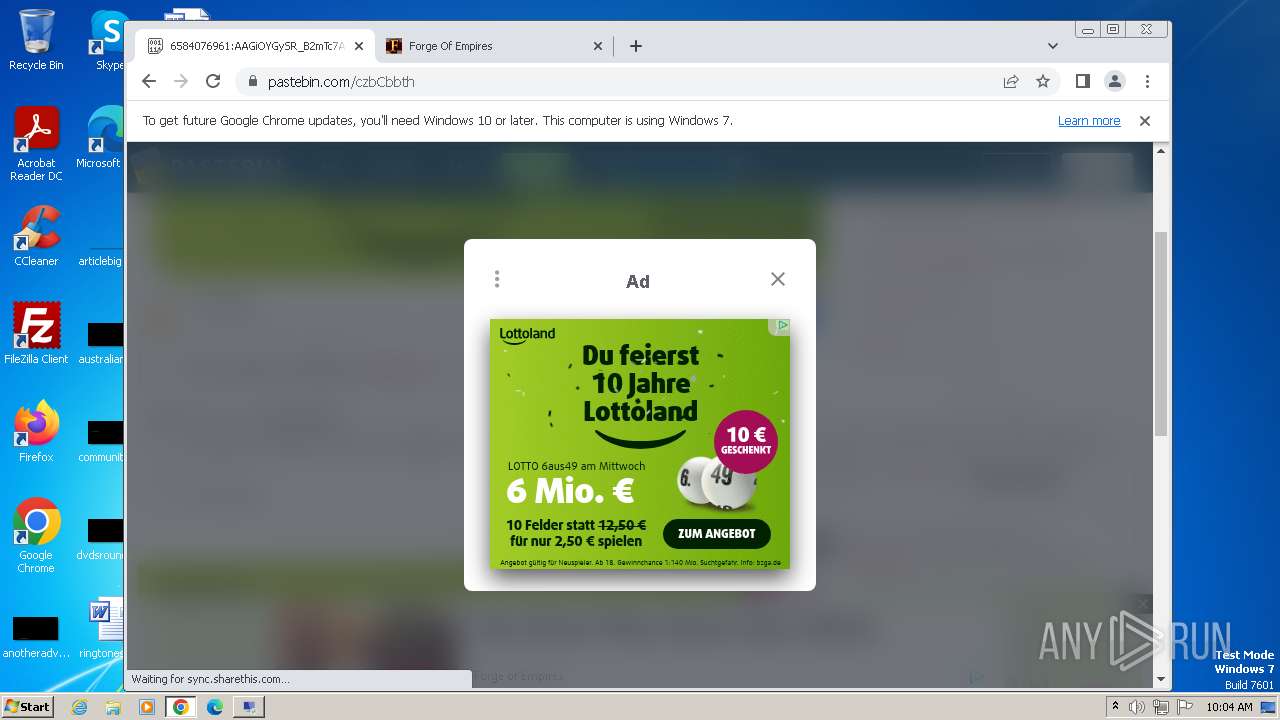Close the Forge Of Empires tab
This screenshot has height=720, width=1280.
coord(598,46)
